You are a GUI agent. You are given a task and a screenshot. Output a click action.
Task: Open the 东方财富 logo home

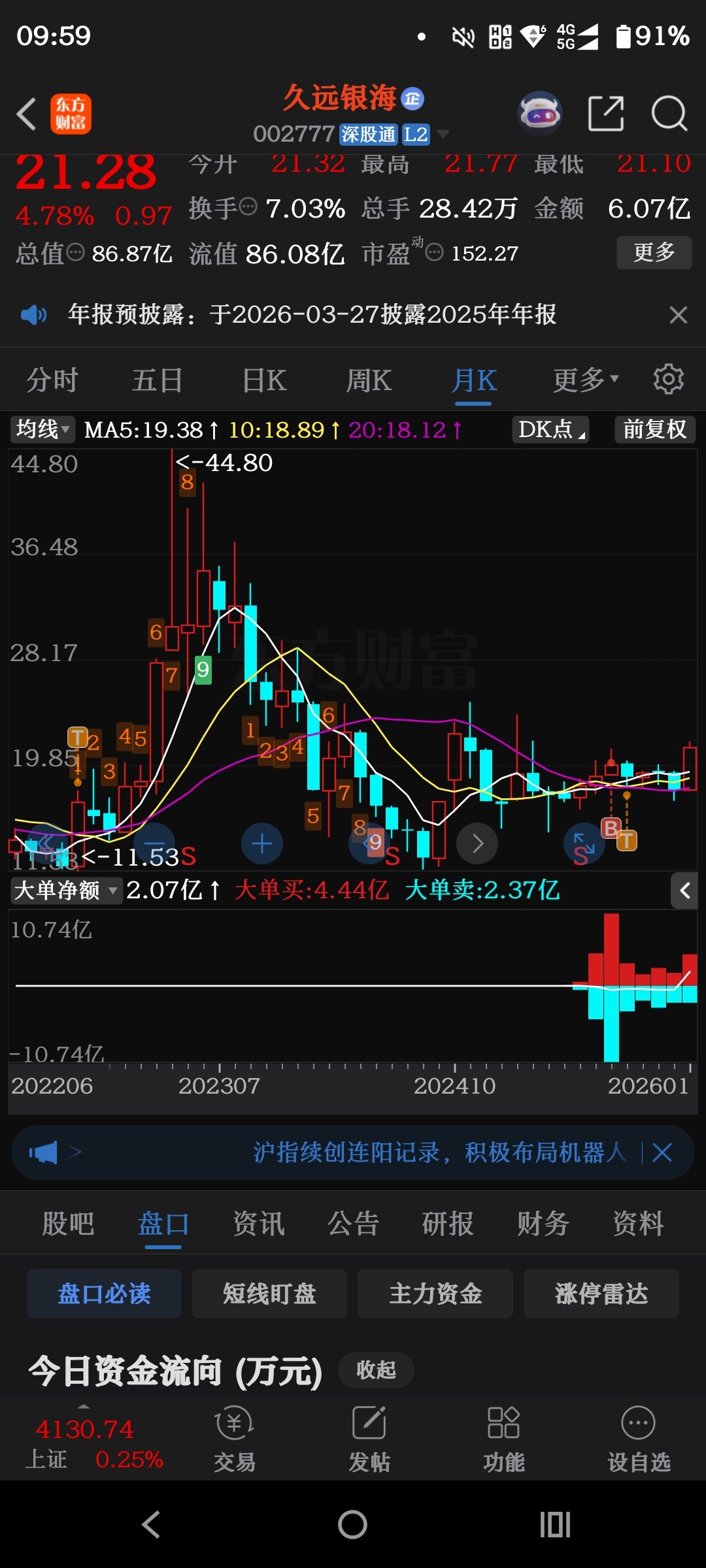[71, 114]
